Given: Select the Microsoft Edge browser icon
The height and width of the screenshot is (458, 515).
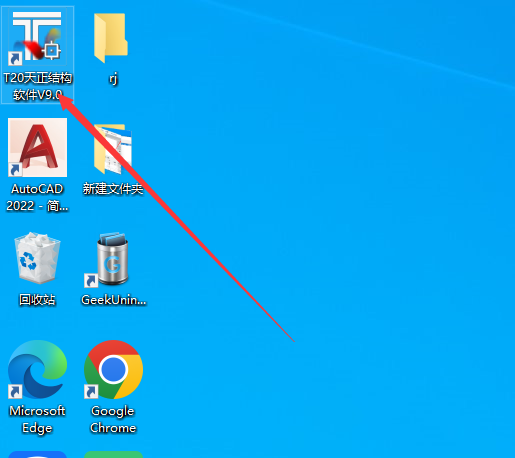Looking at the screenshot, I should pos(37,369).
